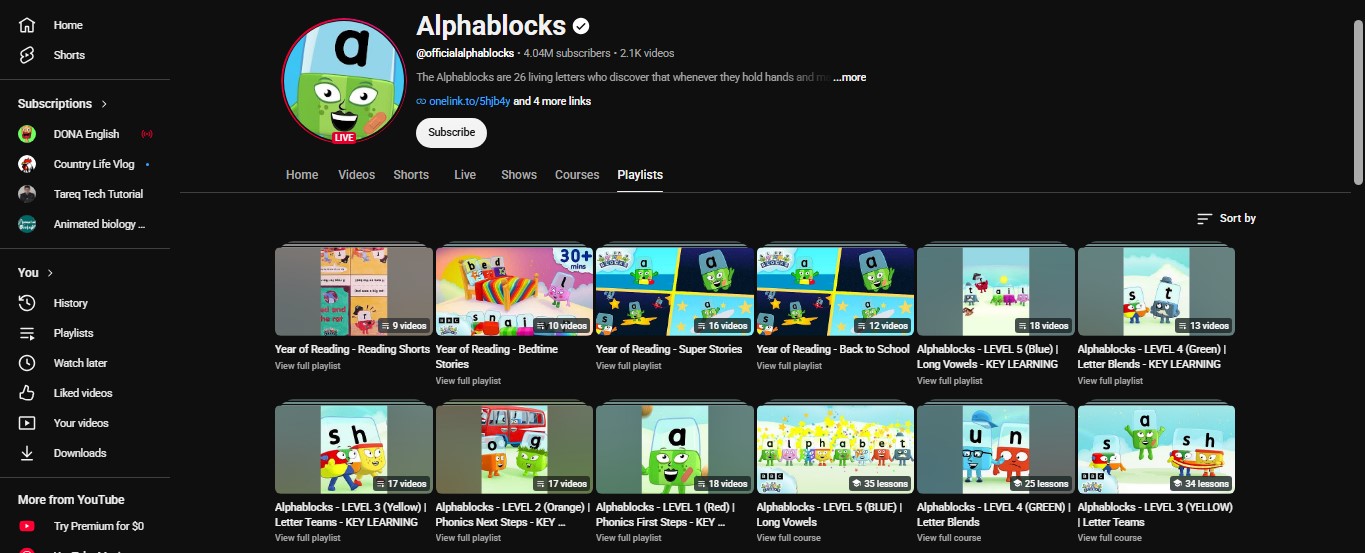Open the Year of Reading - Back to School thumbnail
This screenshot has height=553, width=1365.
pos(835,291)
